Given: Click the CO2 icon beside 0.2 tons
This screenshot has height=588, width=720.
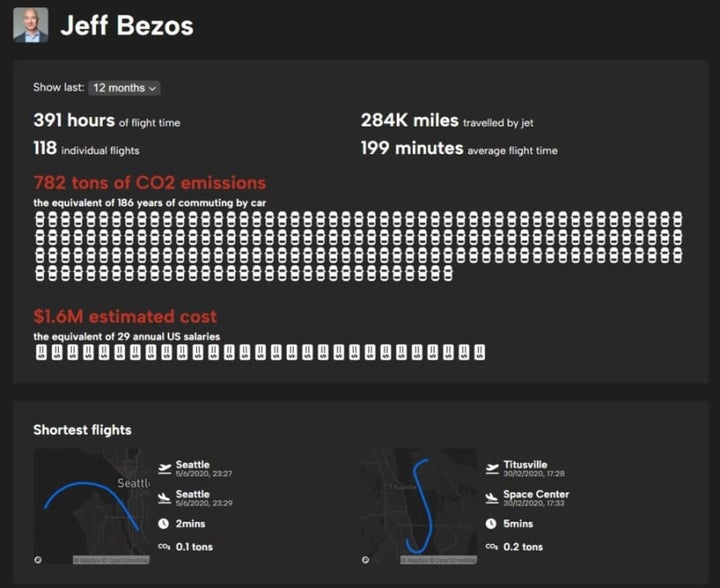Looking at the screenshot, I should tap(491, 547).
